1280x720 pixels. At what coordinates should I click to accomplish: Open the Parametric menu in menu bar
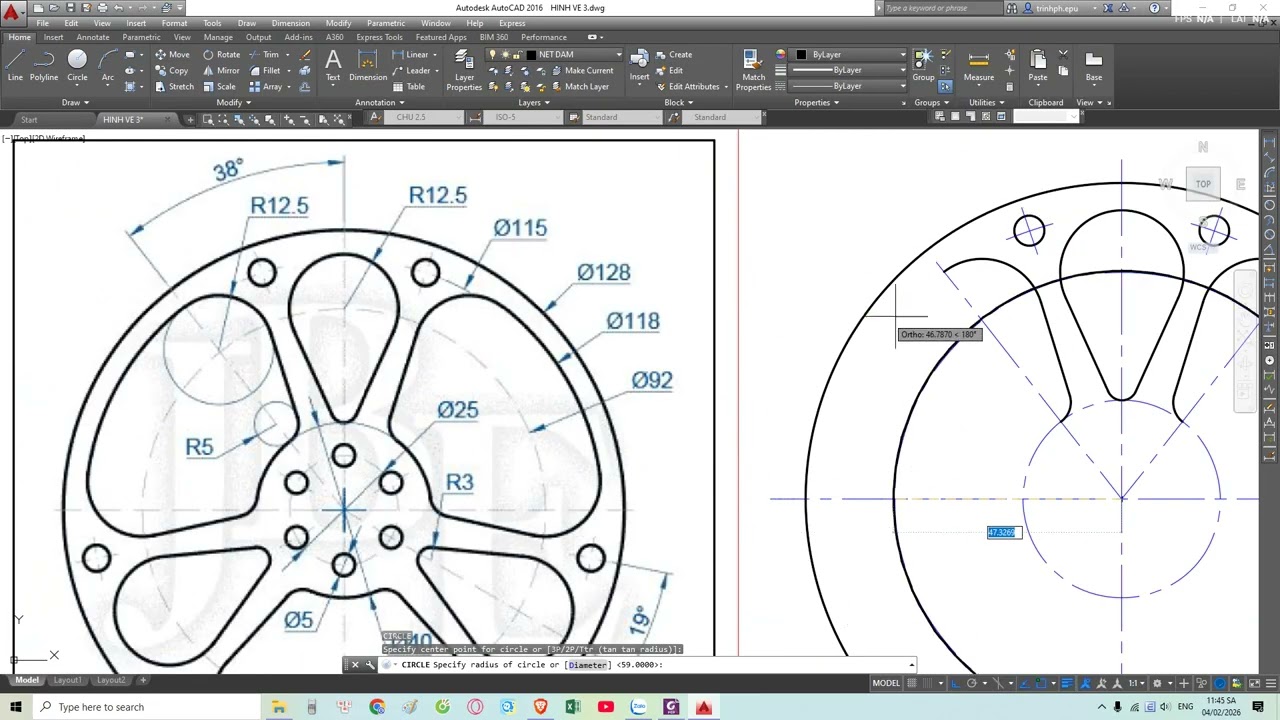385,23
